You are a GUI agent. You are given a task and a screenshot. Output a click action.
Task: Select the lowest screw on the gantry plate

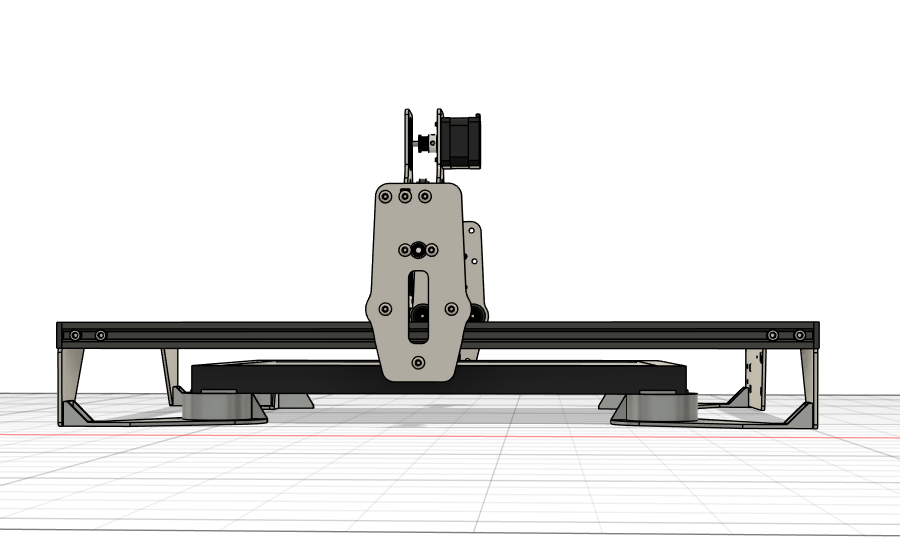click(x=418, y=363)
